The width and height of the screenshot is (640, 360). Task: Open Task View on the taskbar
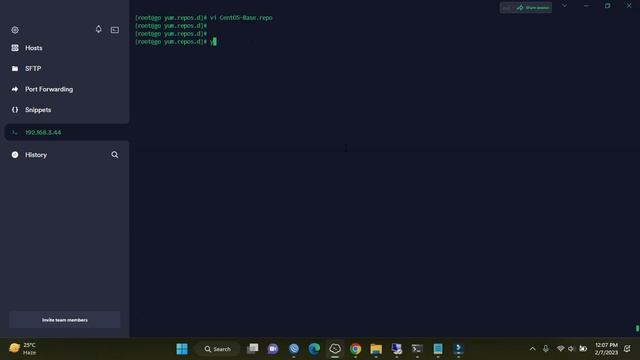(253, 349)
